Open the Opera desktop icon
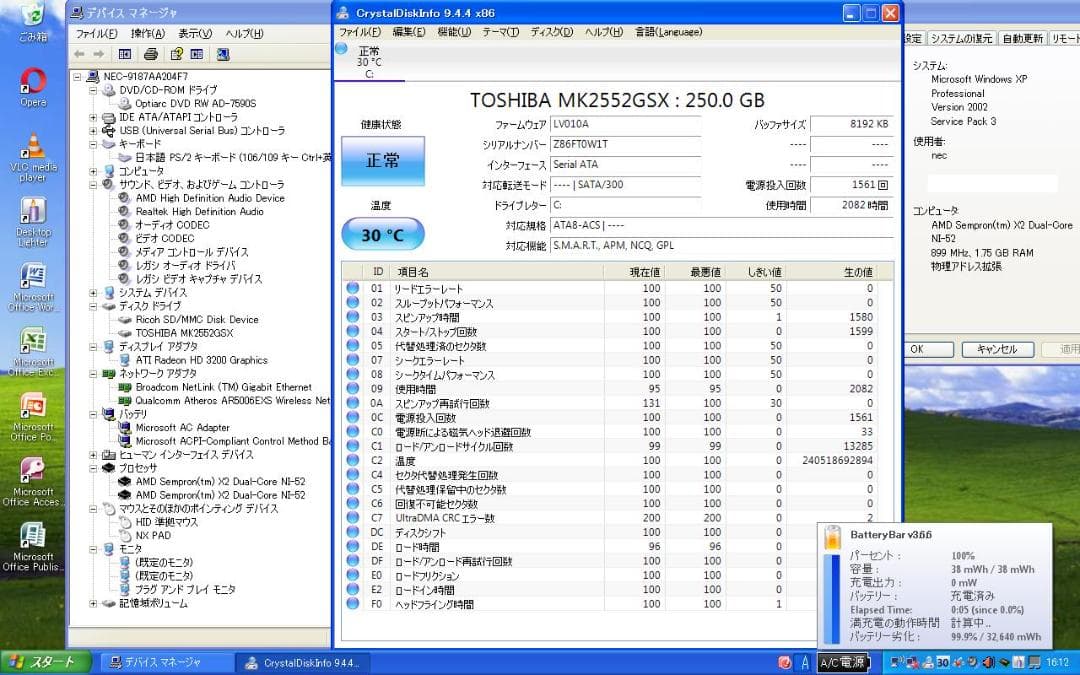 coord(32,87)
